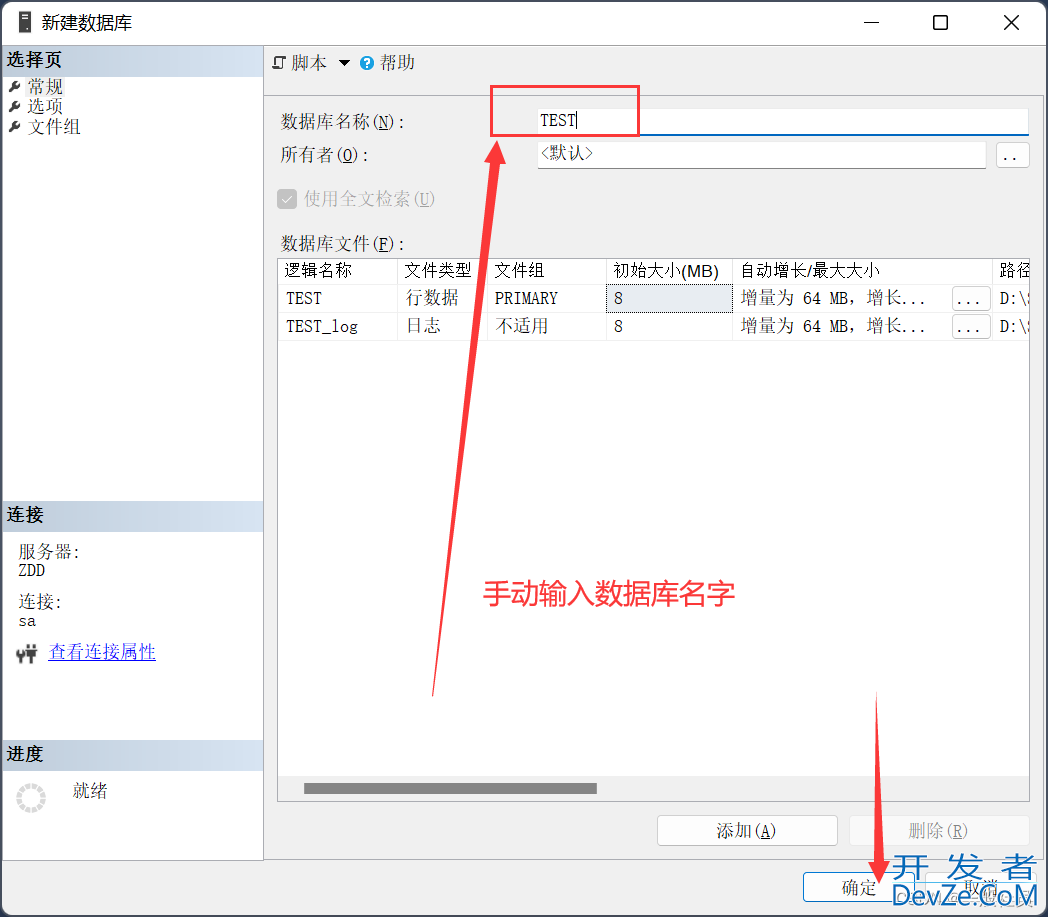The height and width of the screenshot is (917, 1048).
Task: Select the TEST_log logical name cell
Action: coord(338,326)
